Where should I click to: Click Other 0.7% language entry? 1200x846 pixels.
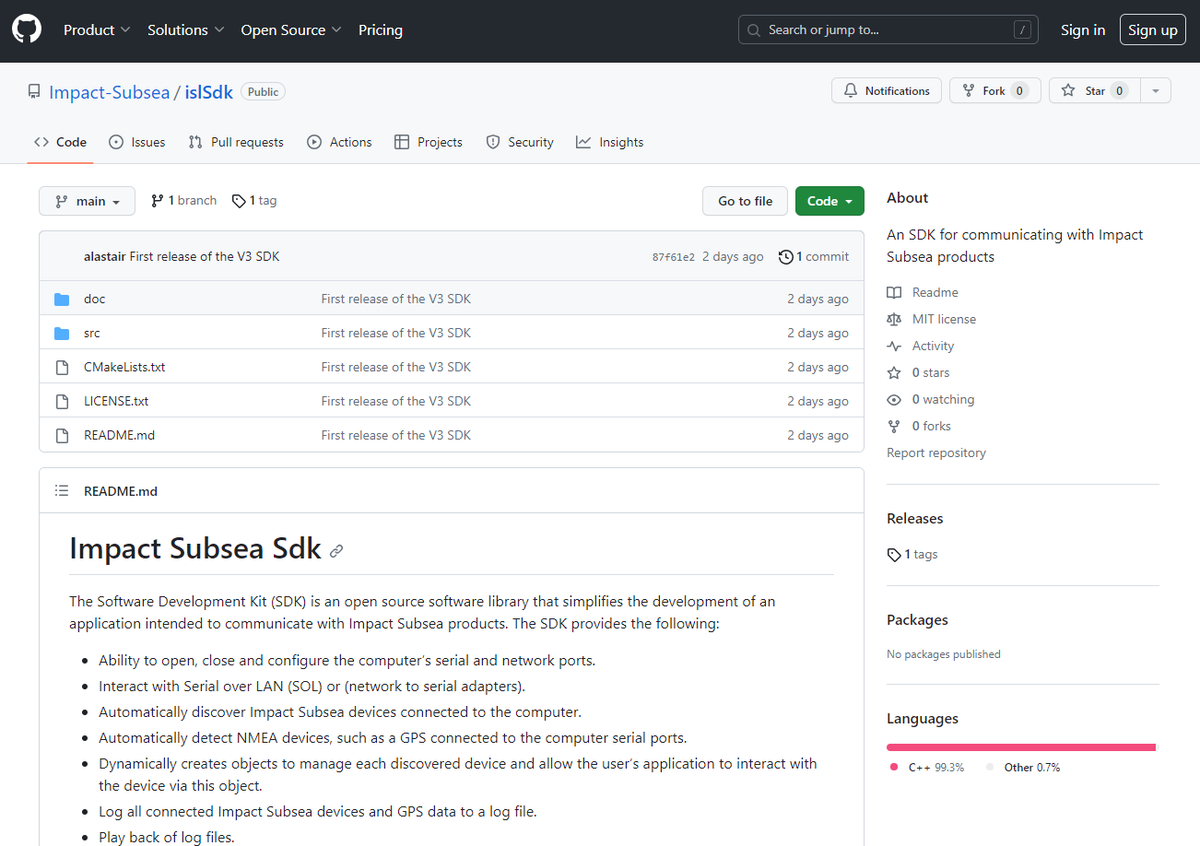[x=1022, y=767]
